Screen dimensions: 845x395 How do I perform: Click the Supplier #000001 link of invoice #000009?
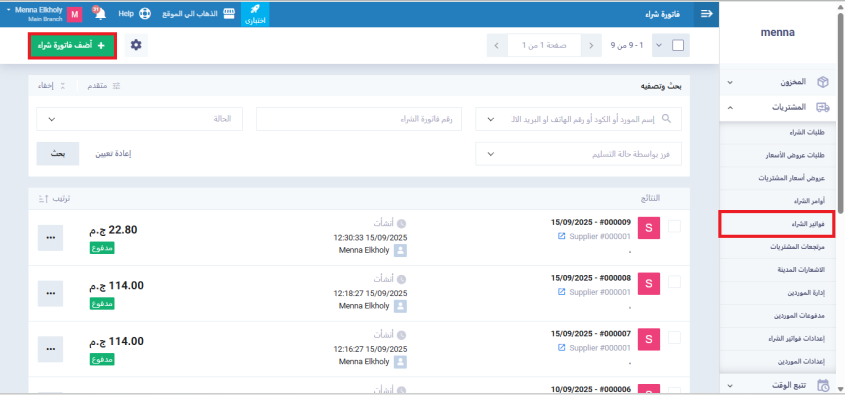click(600, 236)
